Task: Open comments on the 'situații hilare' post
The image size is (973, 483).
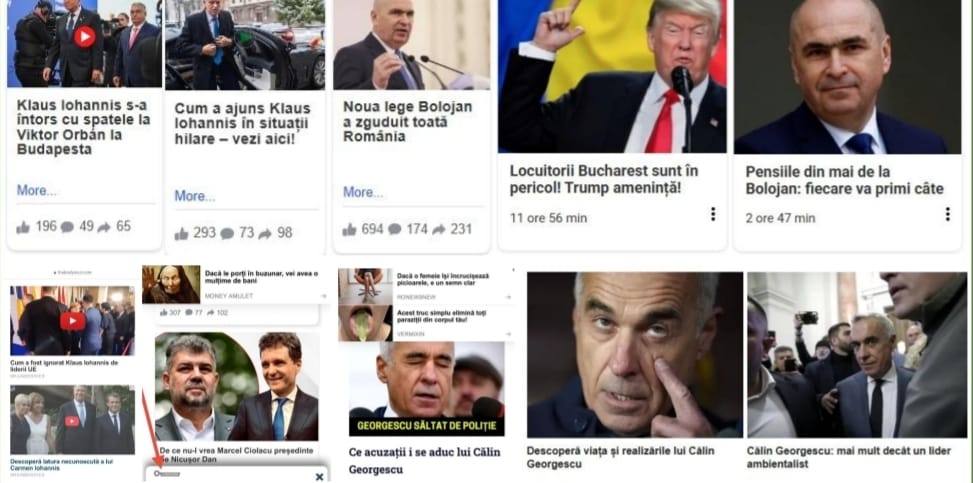Action: (x=228, y=234)
